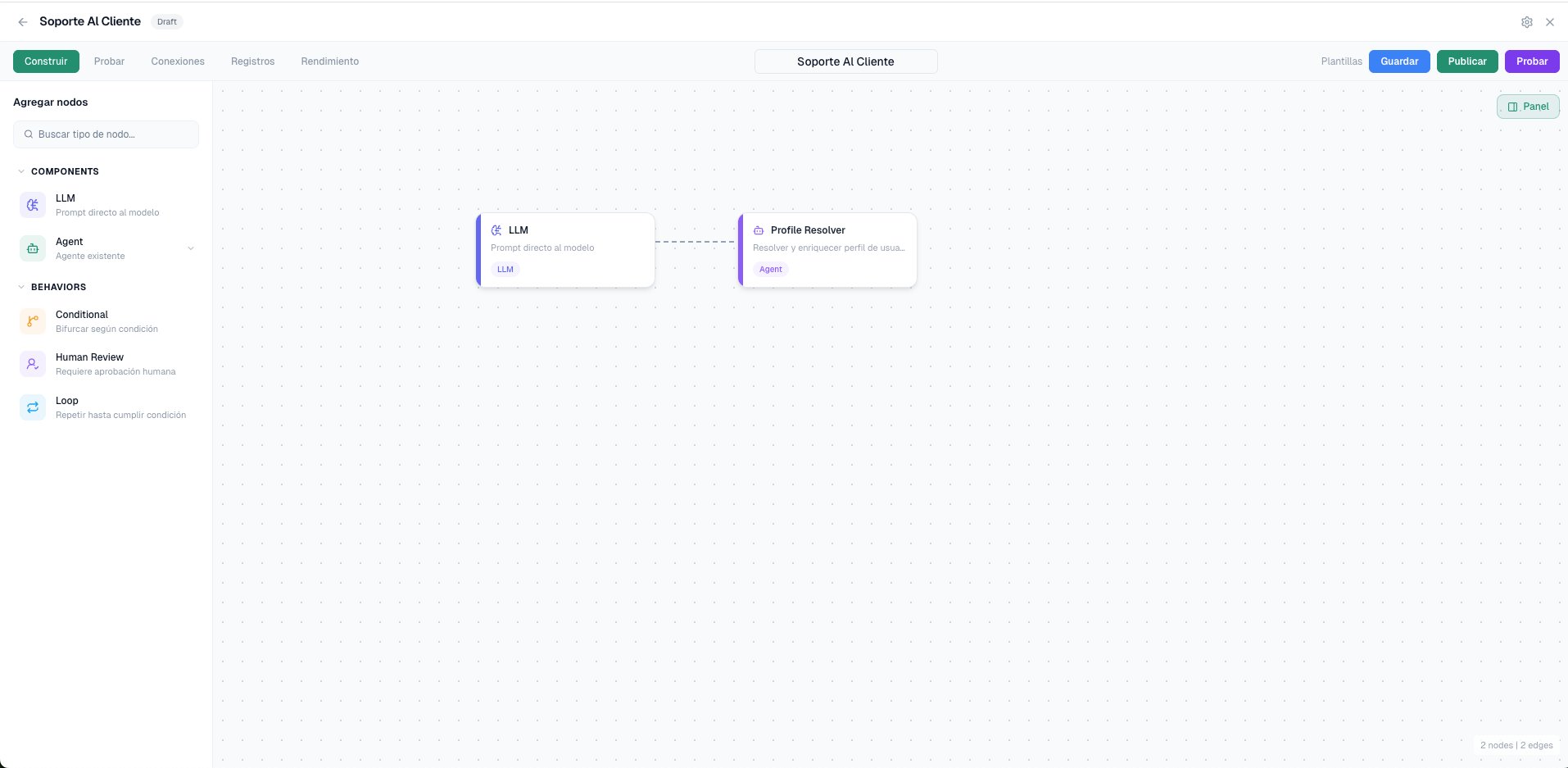Click the back arrow next to Soporte Al Cliente
Image resolution: width=1568 pixels, height=768 pixels.
22,21
